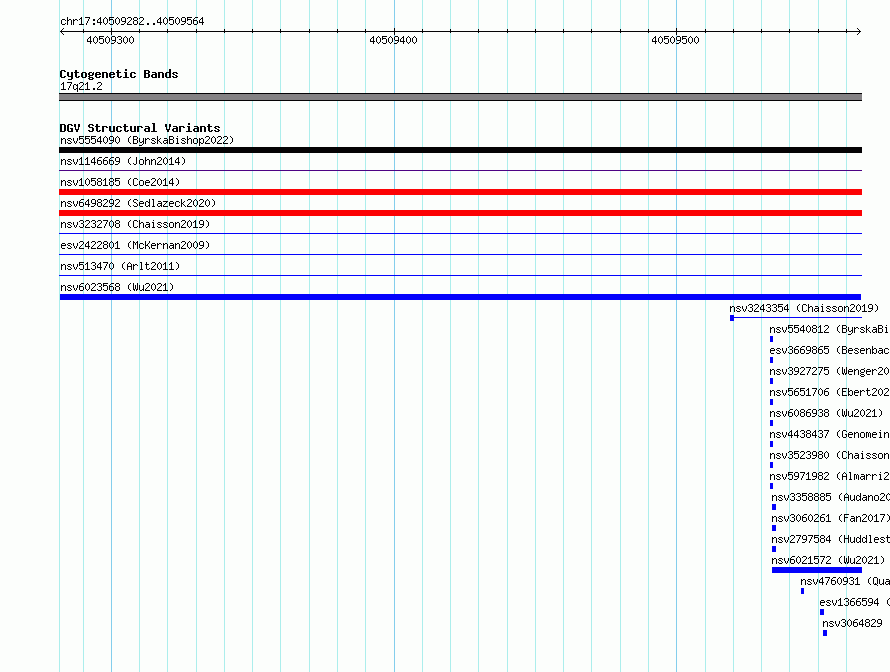Screen dimensions: 890x672
Task: Click the 40509400 ruler position label
Action: click(393, 40)
